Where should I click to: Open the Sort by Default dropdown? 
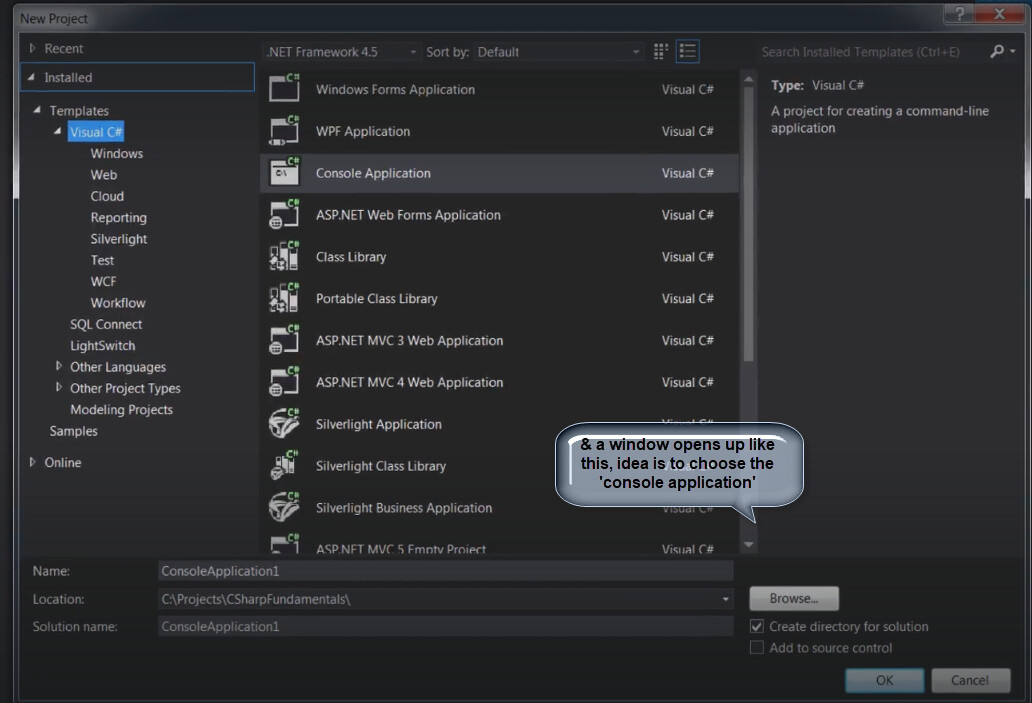tap(558, 51)
